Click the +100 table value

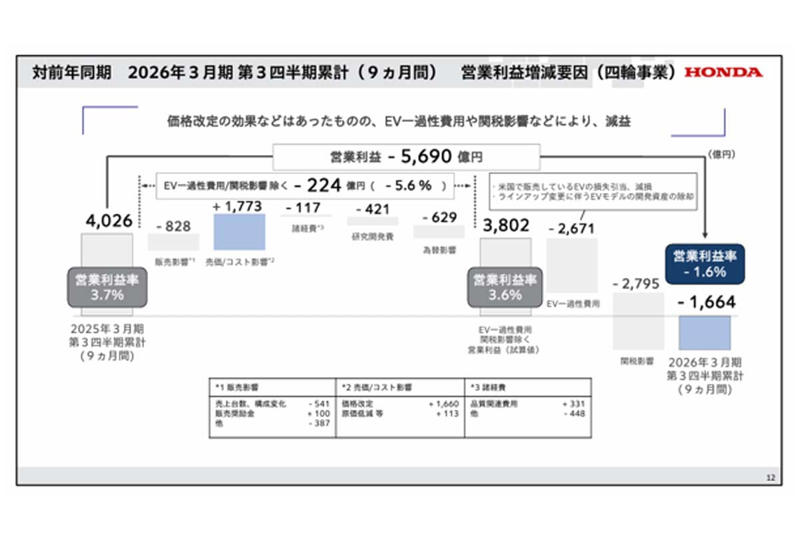(319, 413)
